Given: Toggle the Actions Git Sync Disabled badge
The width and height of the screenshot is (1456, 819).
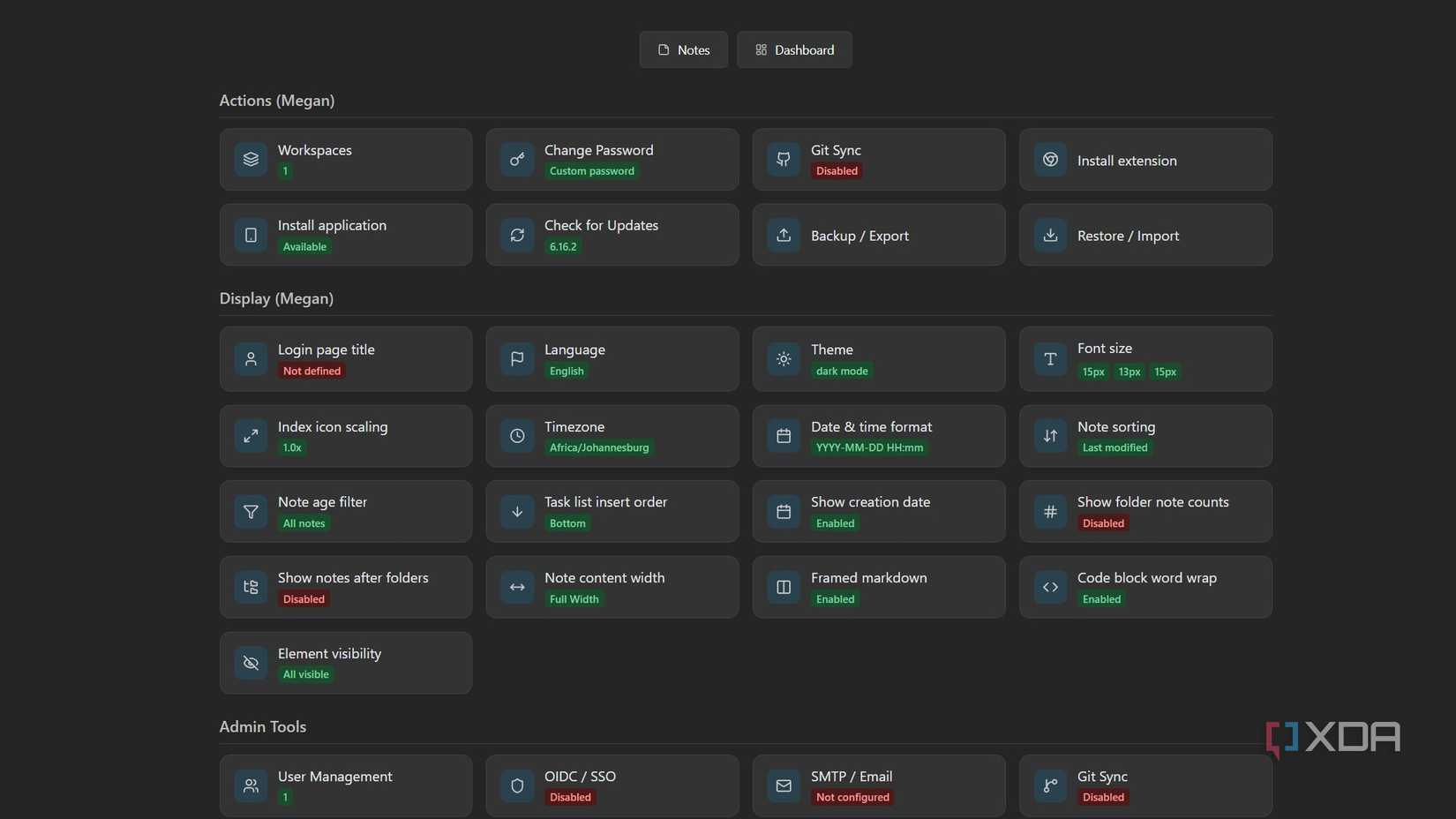Looking at the screenshot, I should click(837, 171).
